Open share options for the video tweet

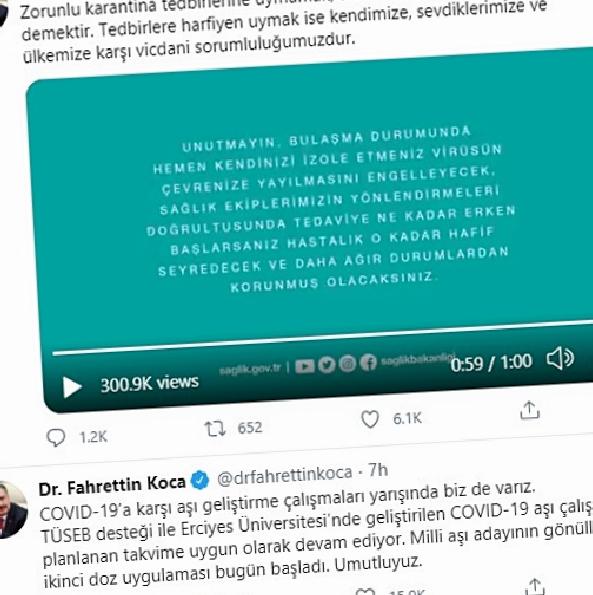click(530, 410)
